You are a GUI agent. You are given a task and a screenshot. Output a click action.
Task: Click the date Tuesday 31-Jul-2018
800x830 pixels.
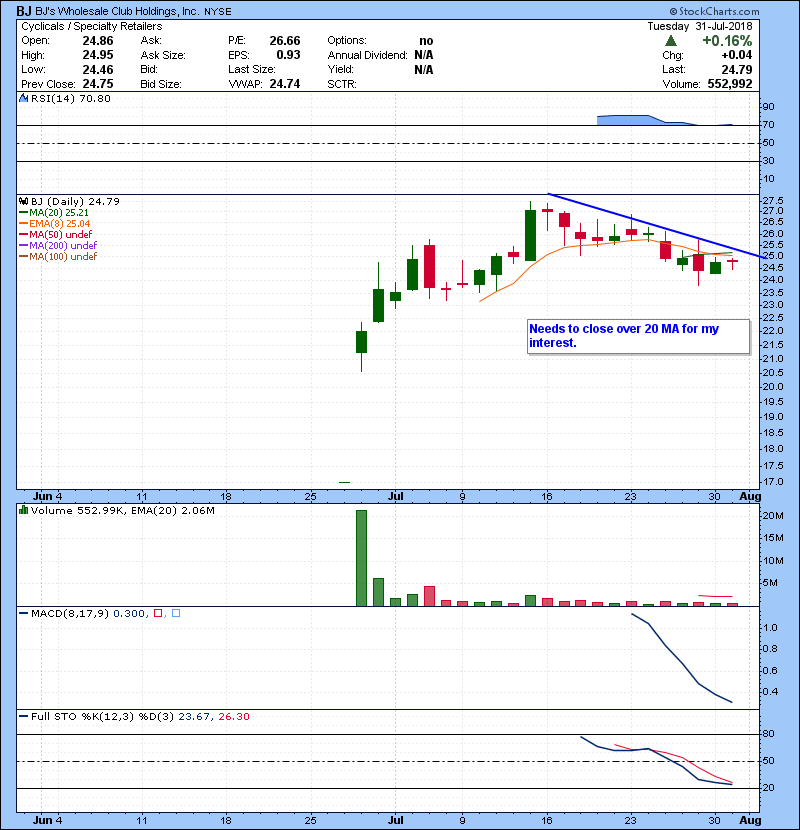pyautogui.click(x=700, y=26)
